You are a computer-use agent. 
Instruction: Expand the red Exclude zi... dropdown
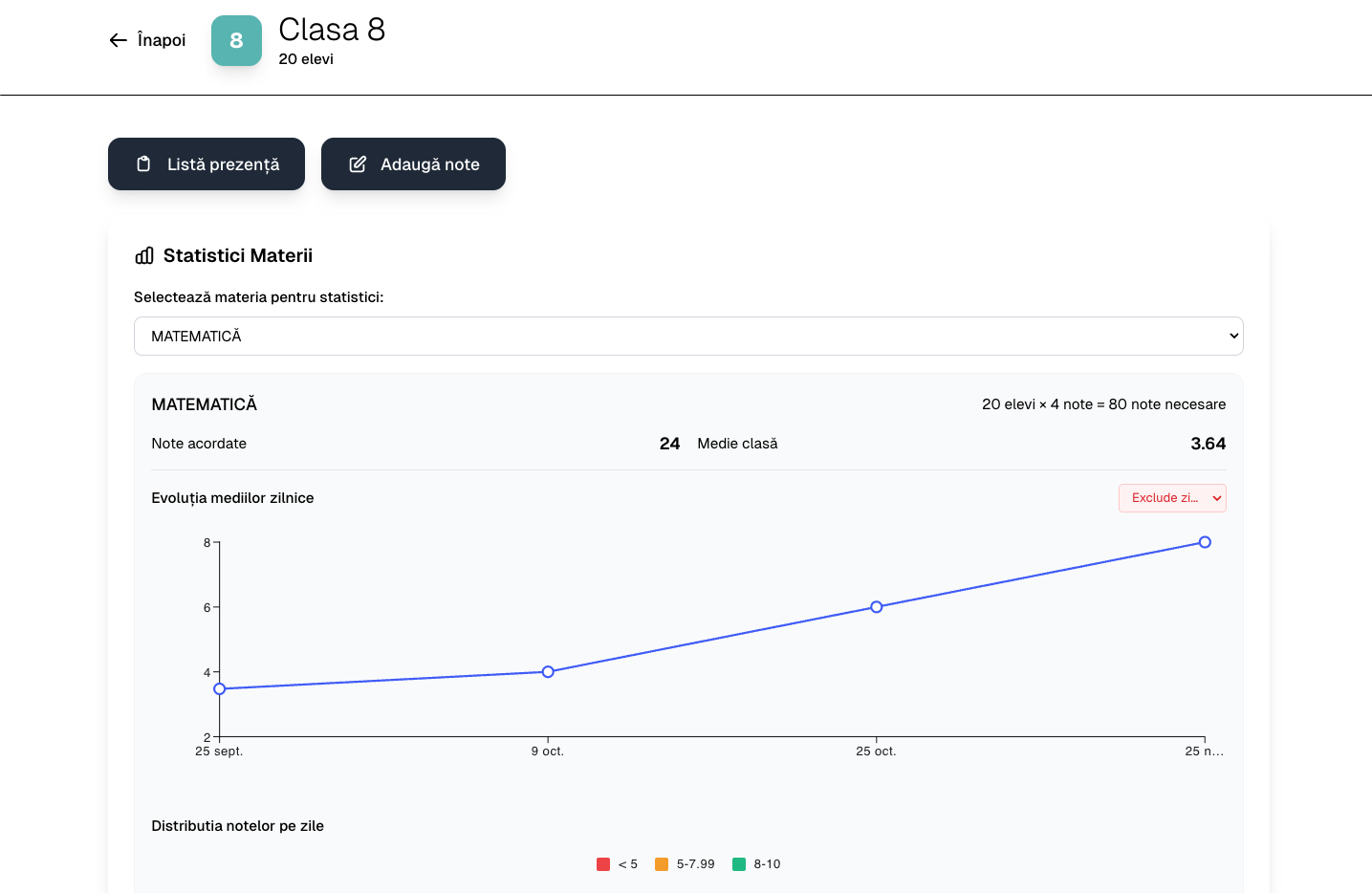pos(1171,498)
